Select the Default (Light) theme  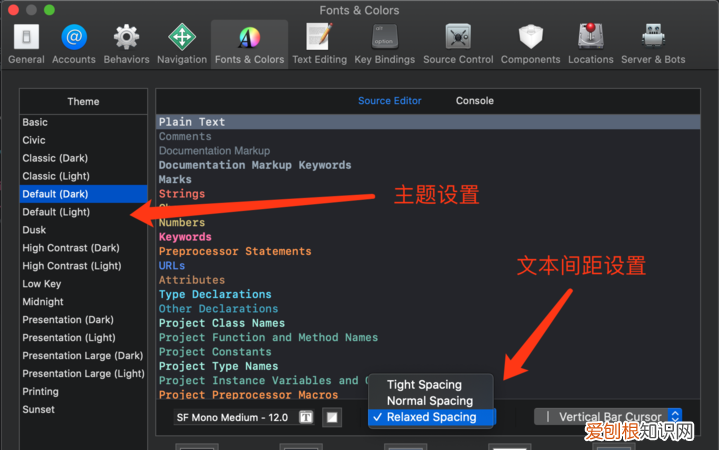click(83, 212)
